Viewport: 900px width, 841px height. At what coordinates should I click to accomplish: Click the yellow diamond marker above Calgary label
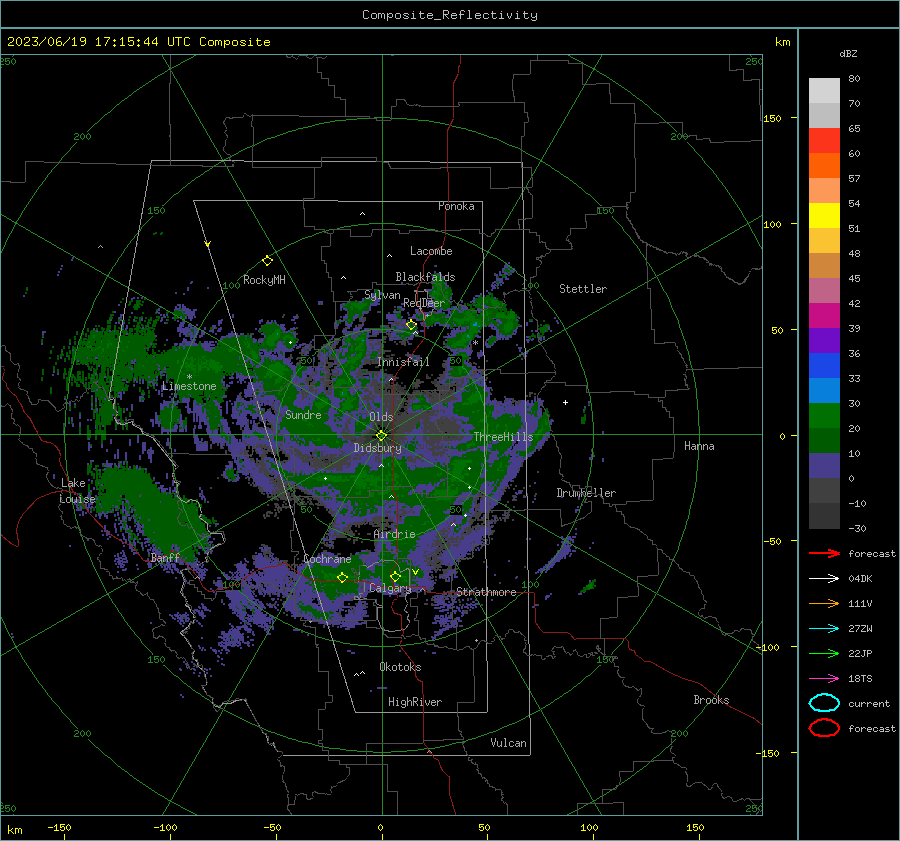point(395,576)
